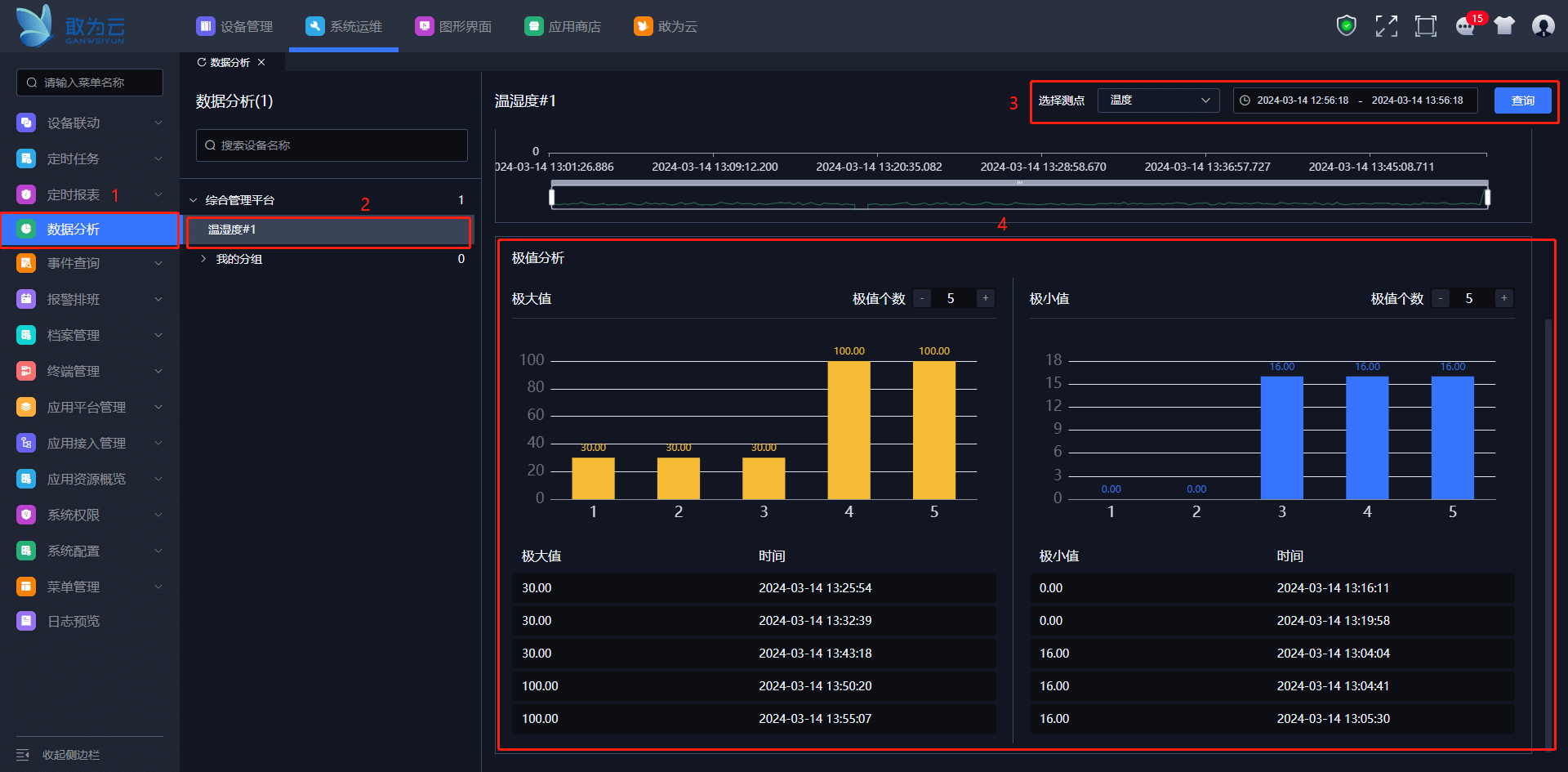
Task: Open the 选择测点 dropdown showing 温度
Action: click(1158, 100)
